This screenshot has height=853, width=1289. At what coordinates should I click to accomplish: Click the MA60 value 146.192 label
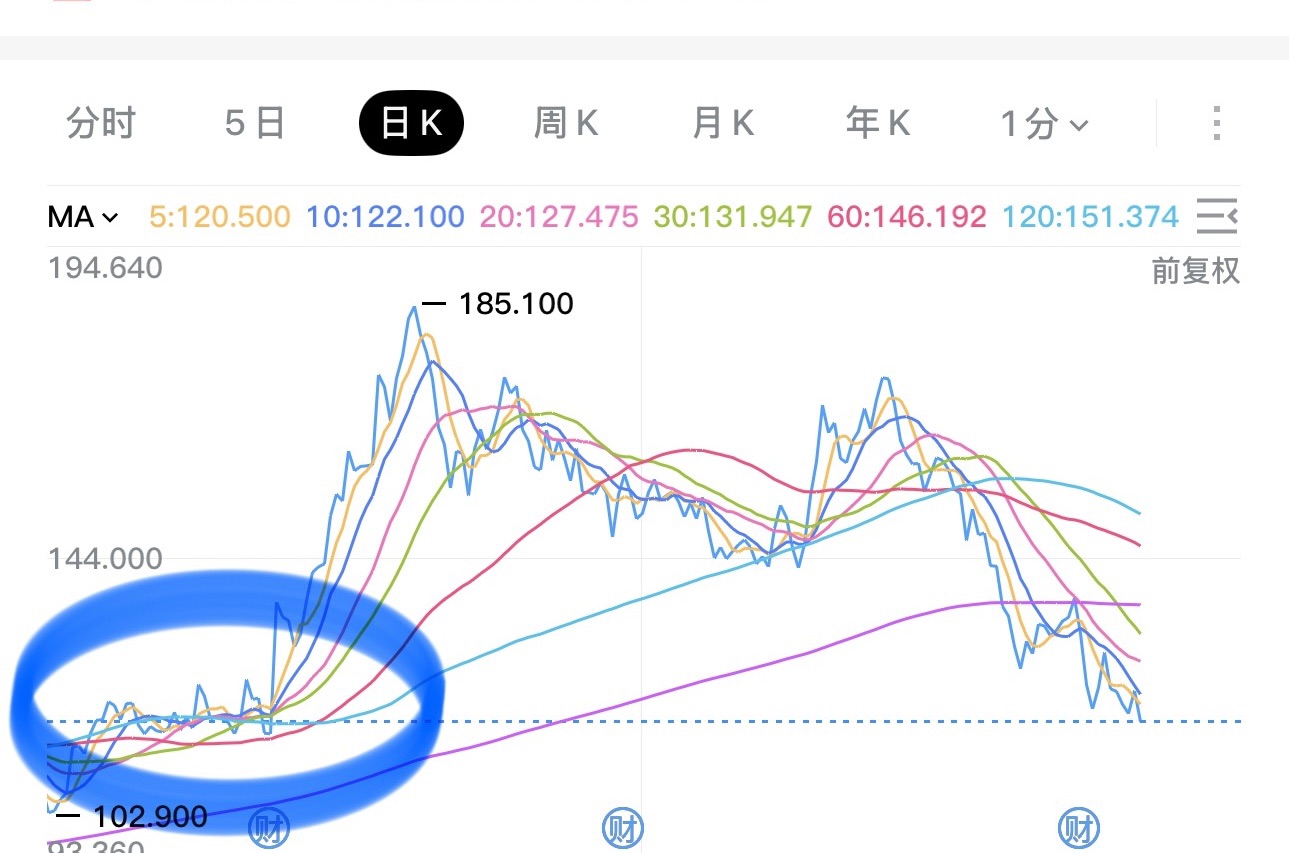pyautogui.click(x=907, y=216)
